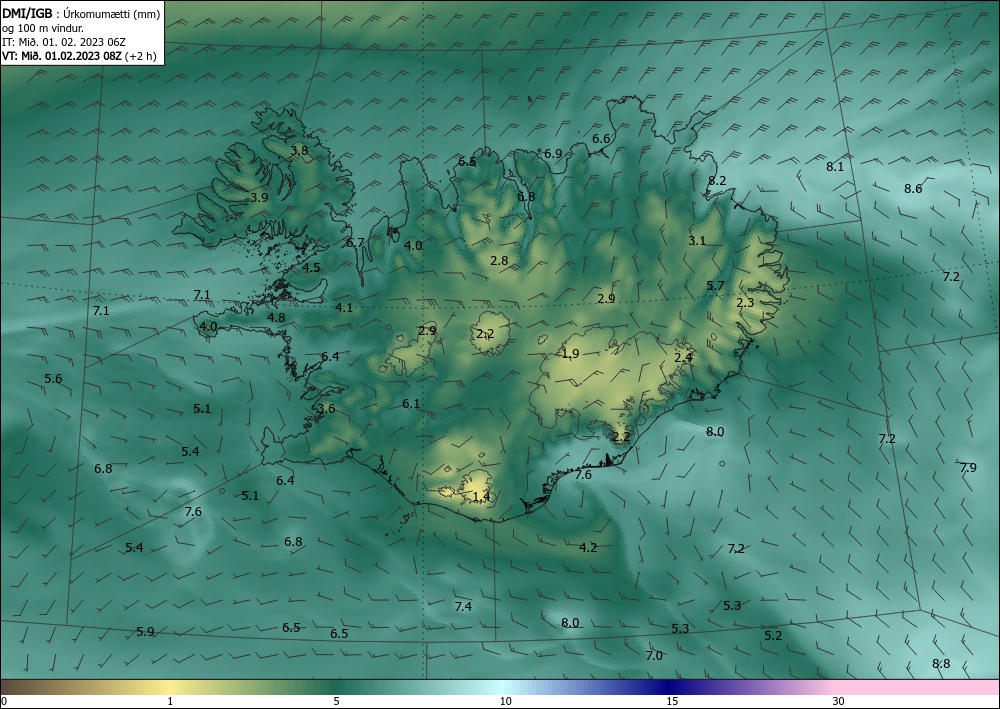This screenshot has width=1000, height=709.
Task: Click the yellow segment of the color scale
Action: (x=170, y=687)
